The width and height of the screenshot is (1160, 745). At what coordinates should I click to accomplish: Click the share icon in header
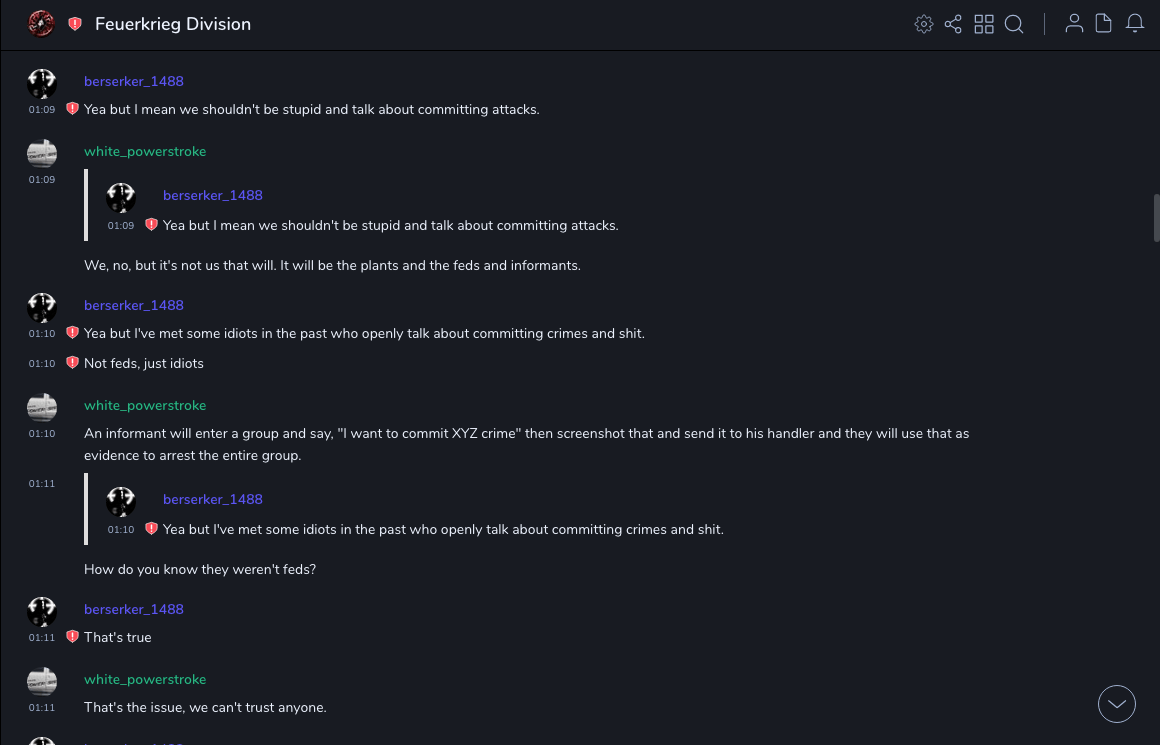(953, 24)
